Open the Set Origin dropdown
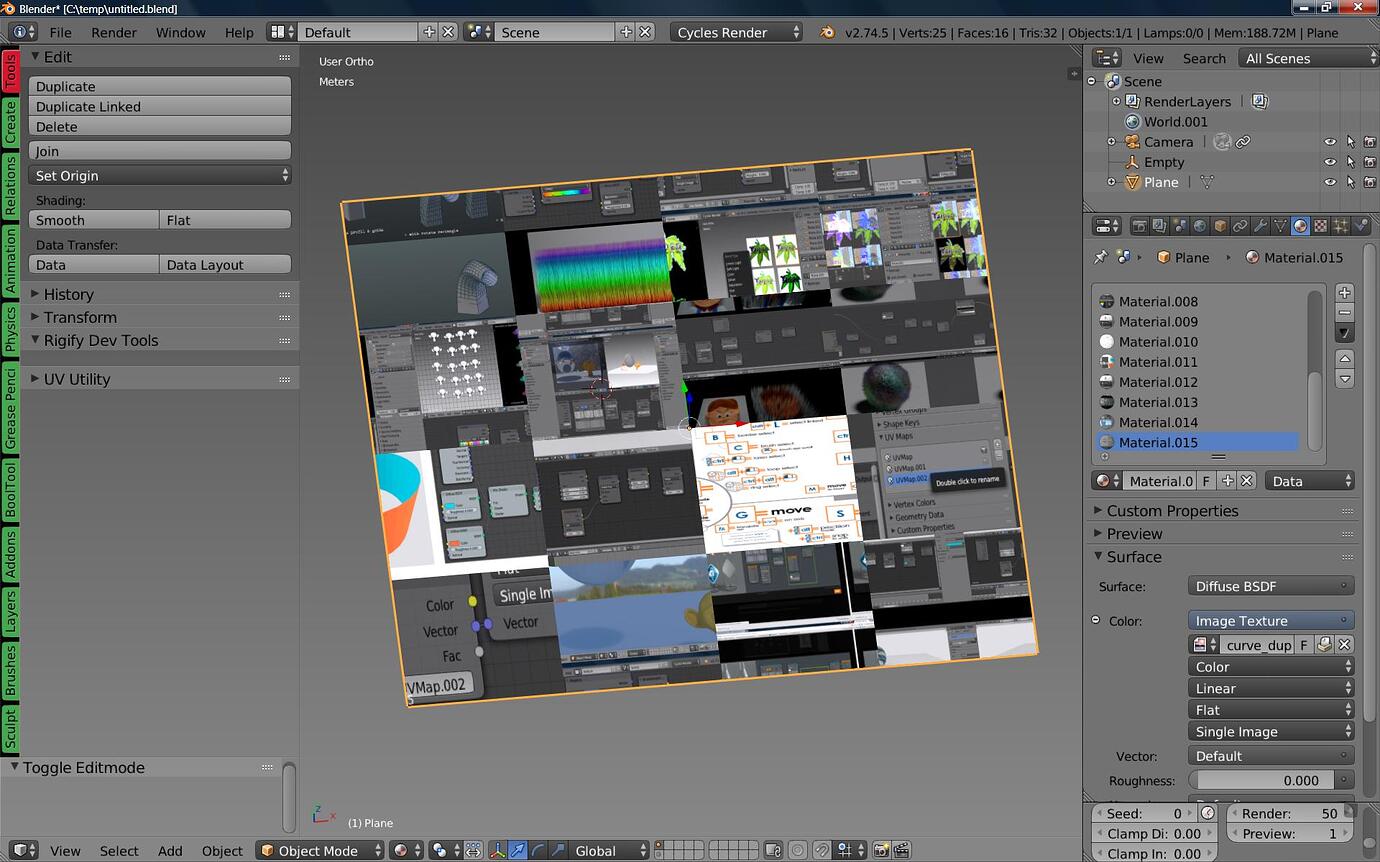This screenshot has height=862, width=1380. [x=160, y=175]
